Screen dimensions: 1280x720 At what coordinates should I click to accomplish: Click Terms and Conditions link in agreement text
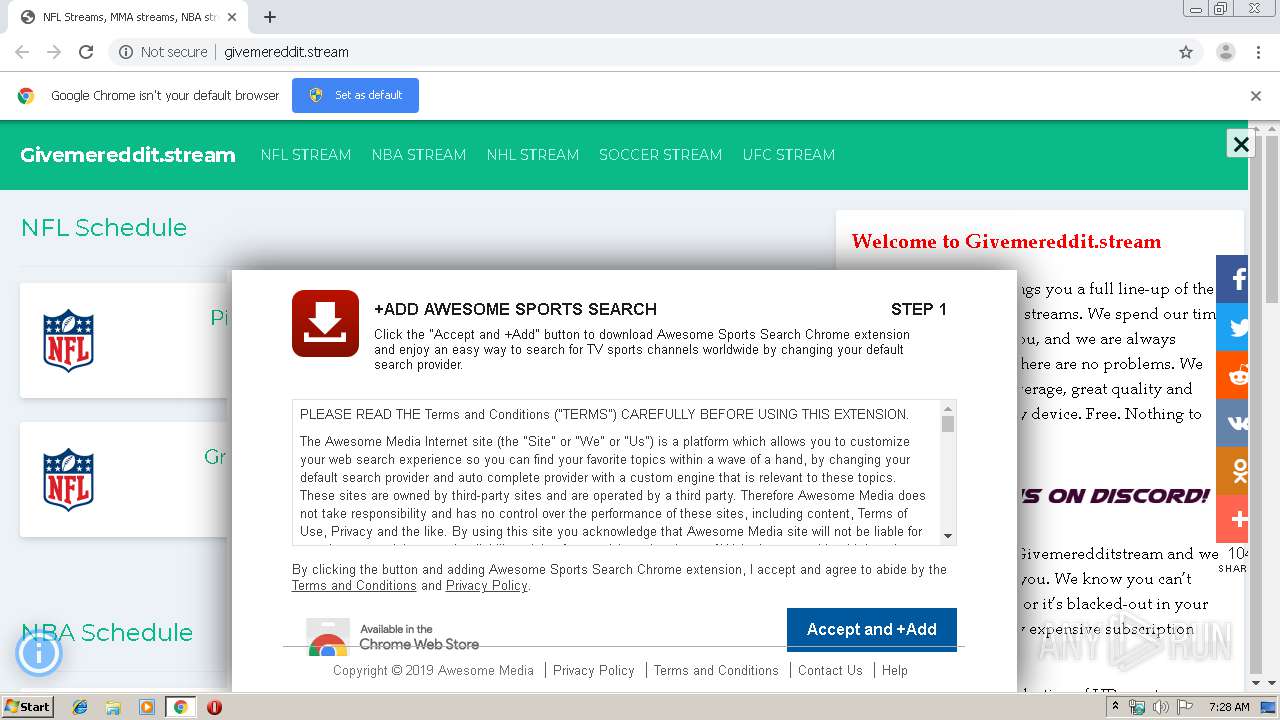click(x=354, y=586)
